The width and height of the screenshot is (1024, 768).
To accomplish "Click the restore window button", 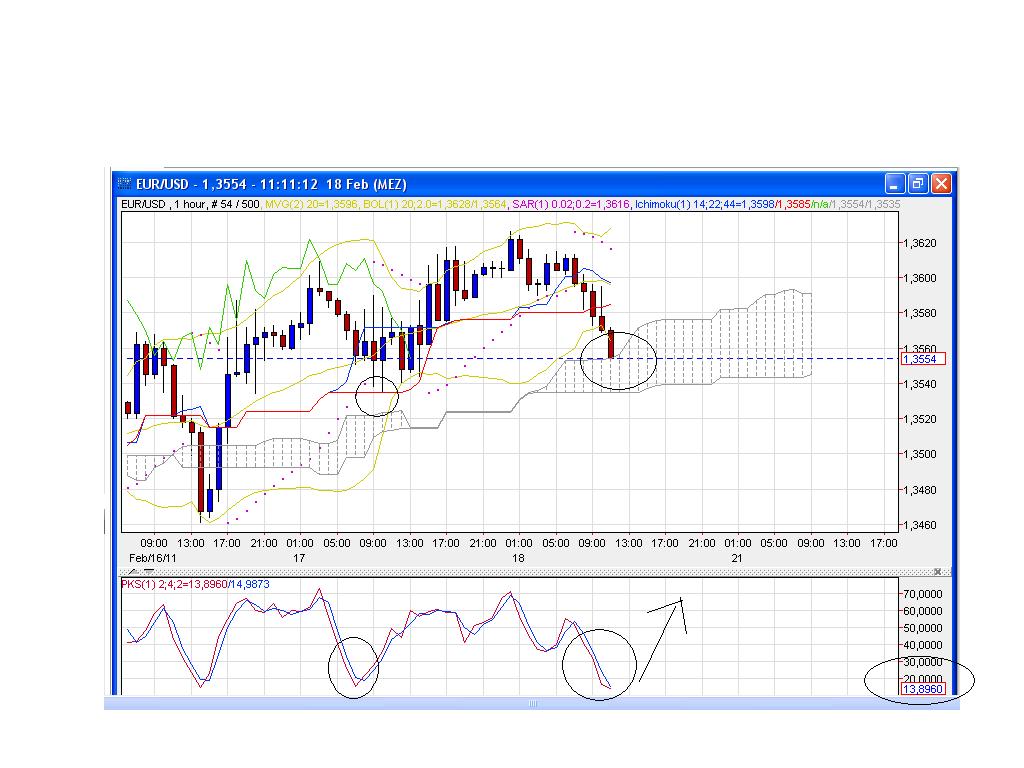I will click(x=916, y=183).
